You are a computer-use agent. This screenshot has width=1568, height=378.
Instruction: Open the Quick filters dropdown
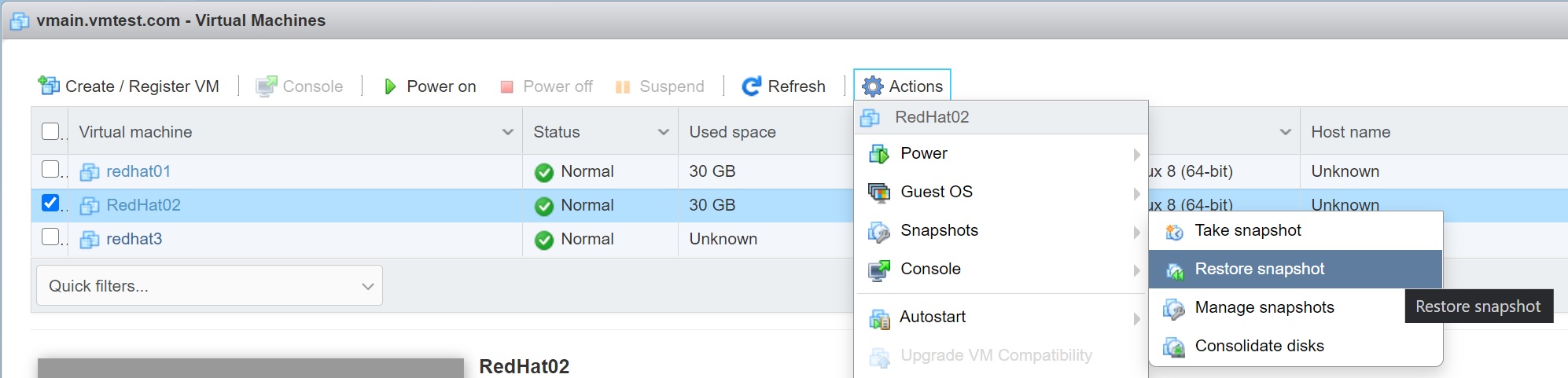209,286
